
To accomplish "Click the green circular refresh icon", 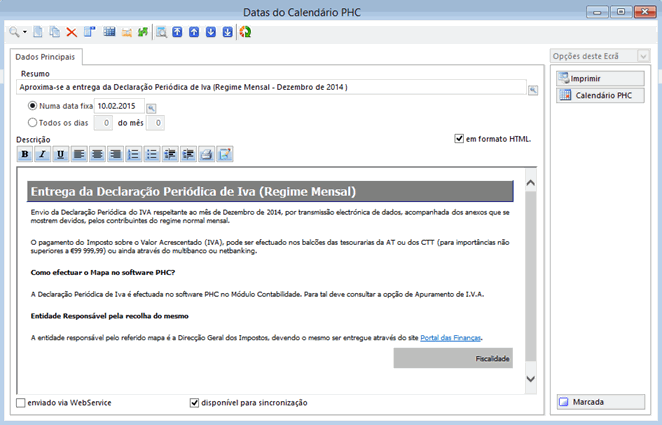I will (x=245, y=32).
